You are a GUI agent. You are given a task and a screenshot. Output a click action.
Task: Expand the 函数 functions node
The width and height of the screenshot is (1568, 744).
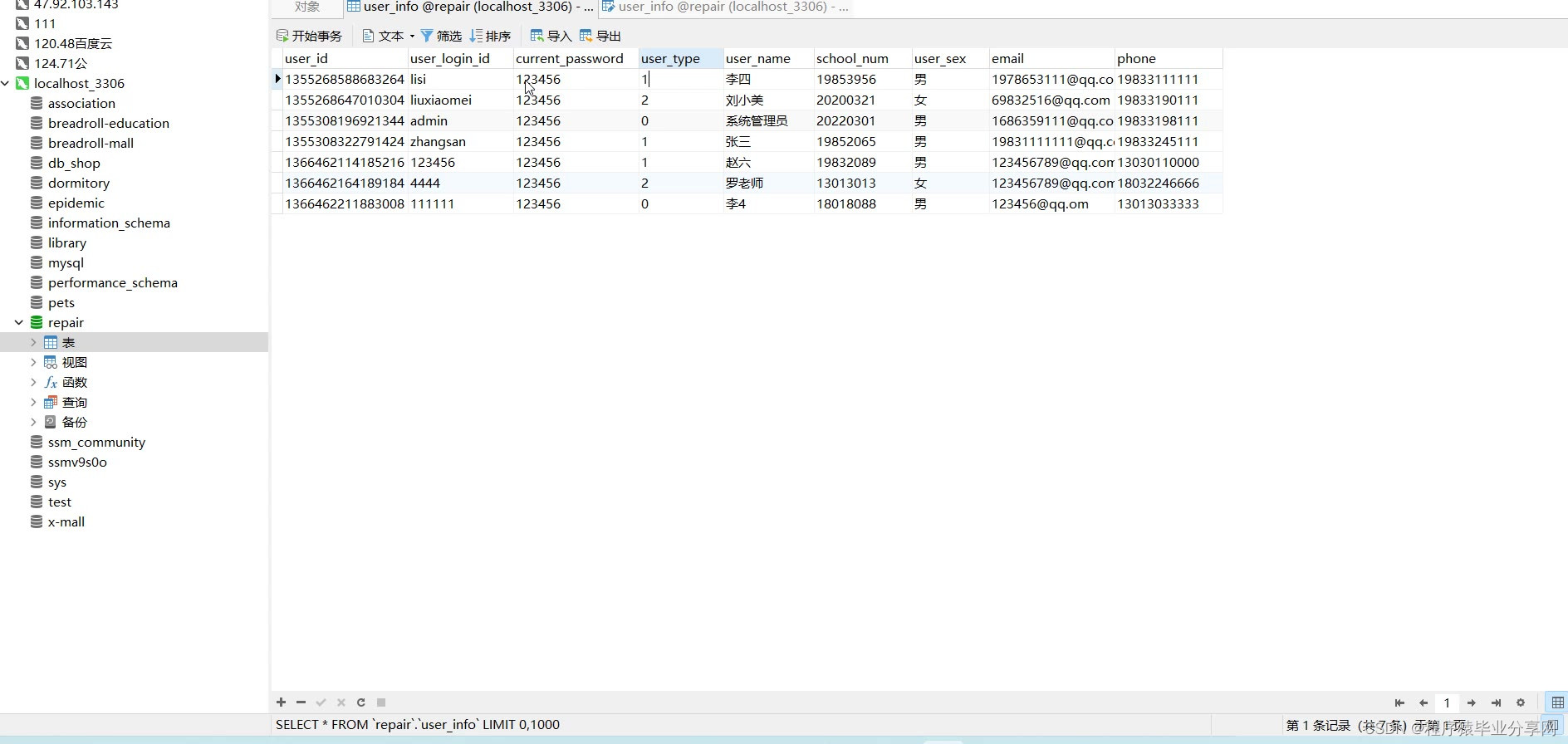tap(33, 382)
